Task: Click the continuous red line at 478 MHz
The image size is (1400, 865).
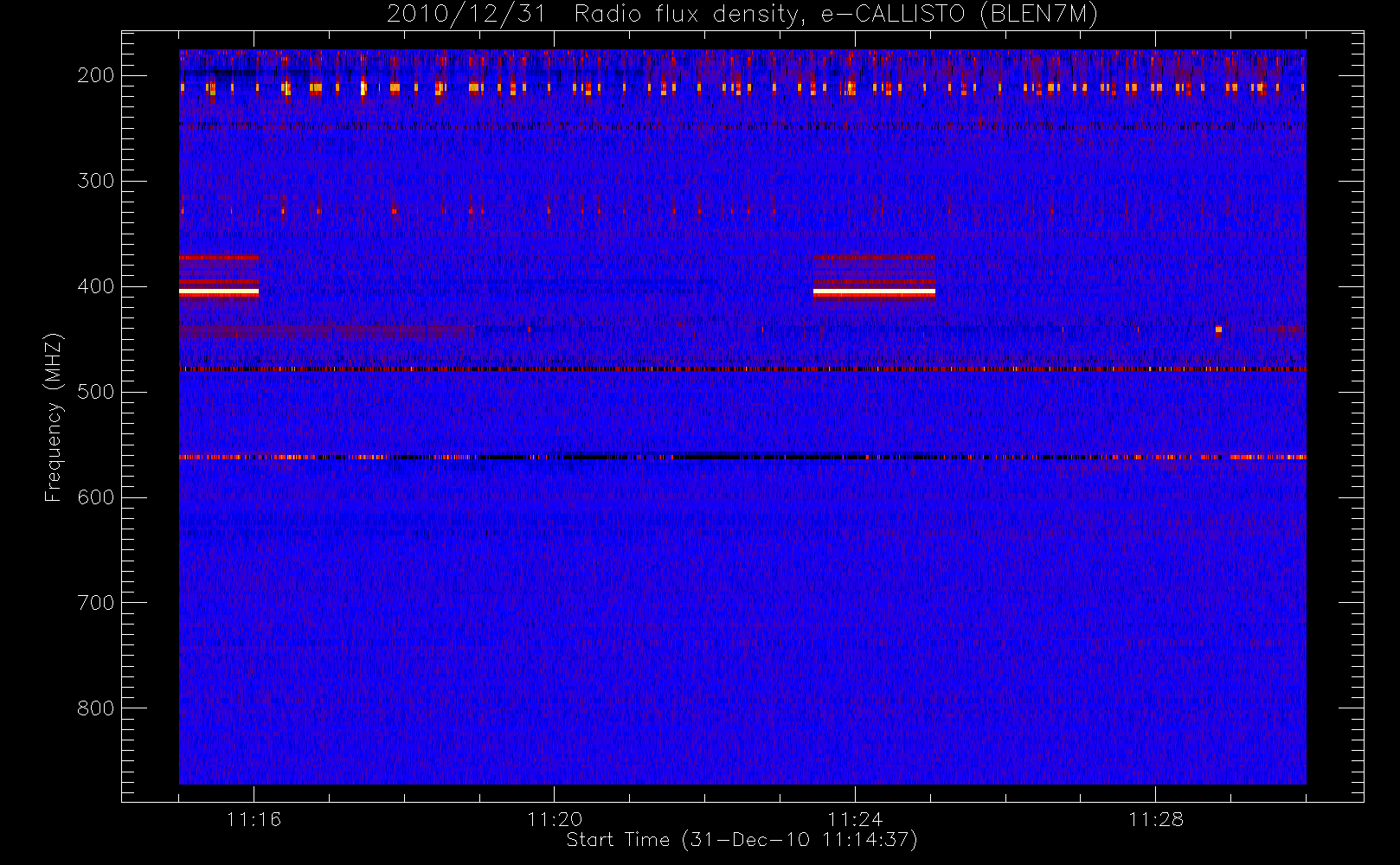Action: (x=742, y=369)
